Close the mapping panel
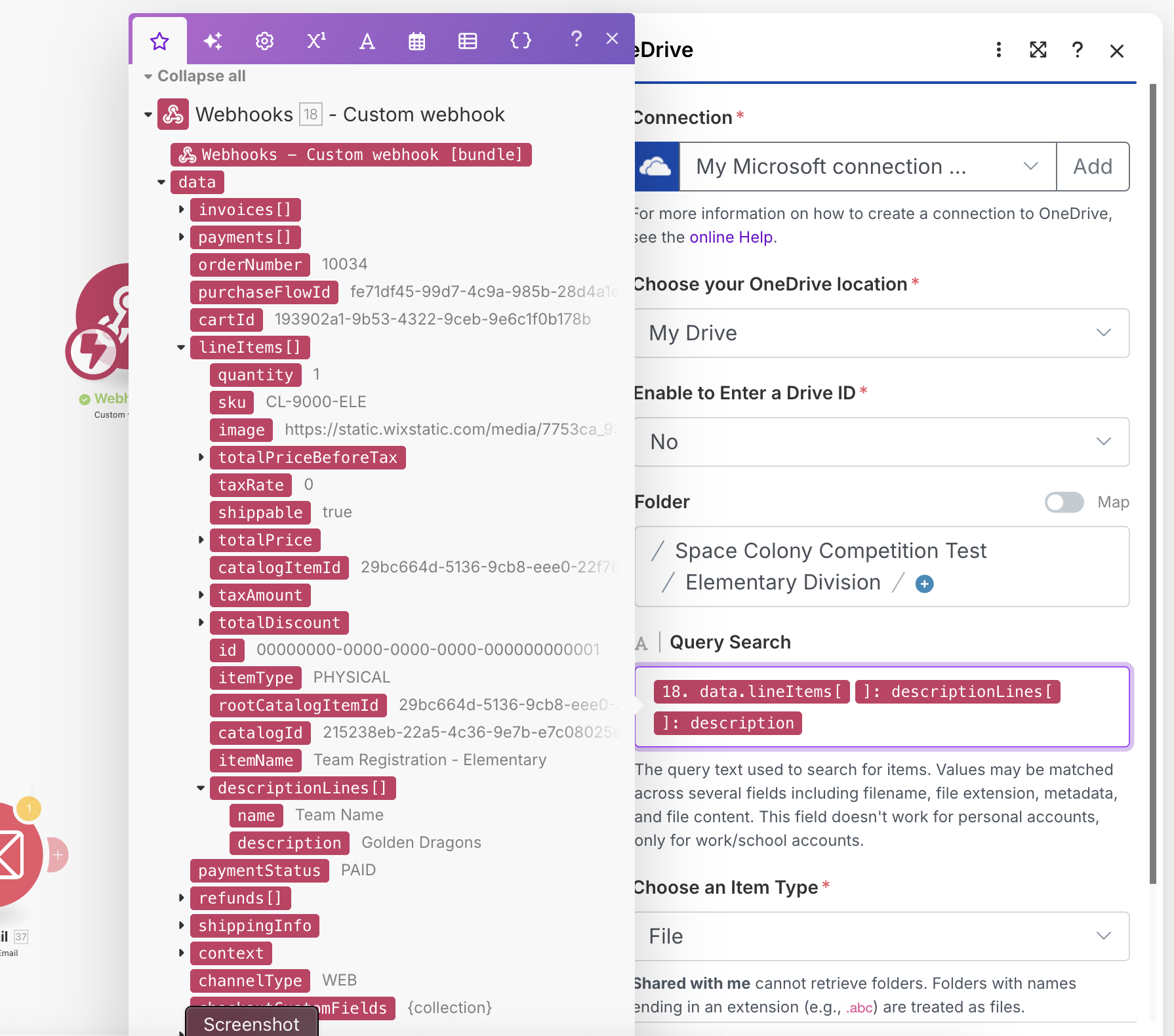 612,39
